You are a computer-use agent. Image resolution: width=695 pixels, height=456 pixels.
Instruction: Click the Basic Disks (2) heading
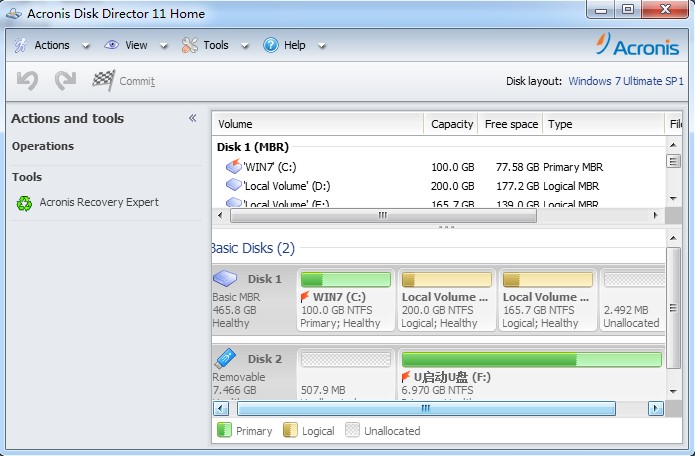click(253, 248)
